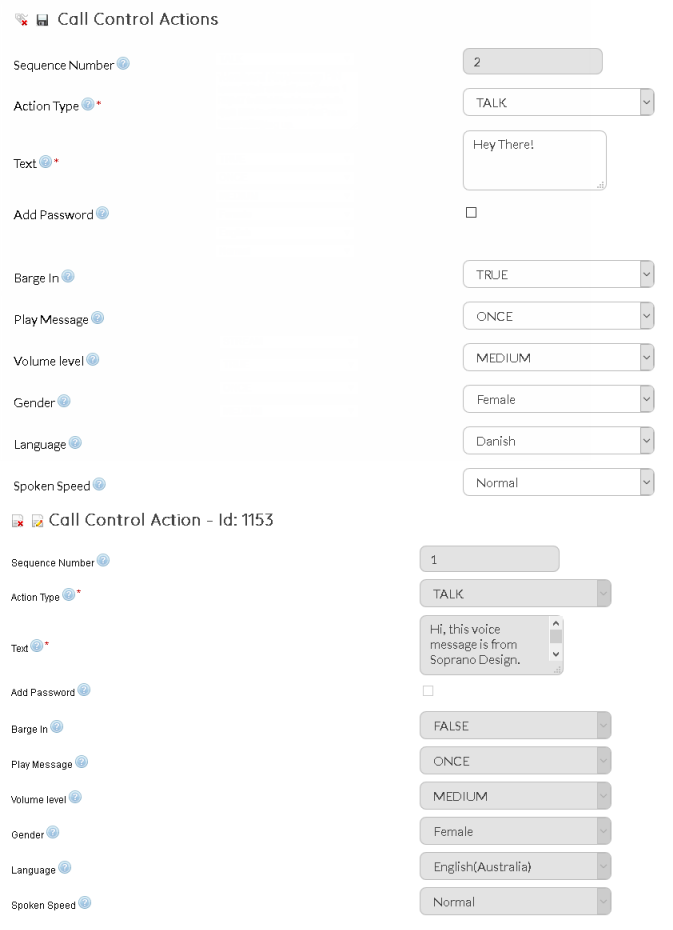Open the top Play Message dropdown
Image resolution: width=673 pixels, height=930 pixels.
558,317
